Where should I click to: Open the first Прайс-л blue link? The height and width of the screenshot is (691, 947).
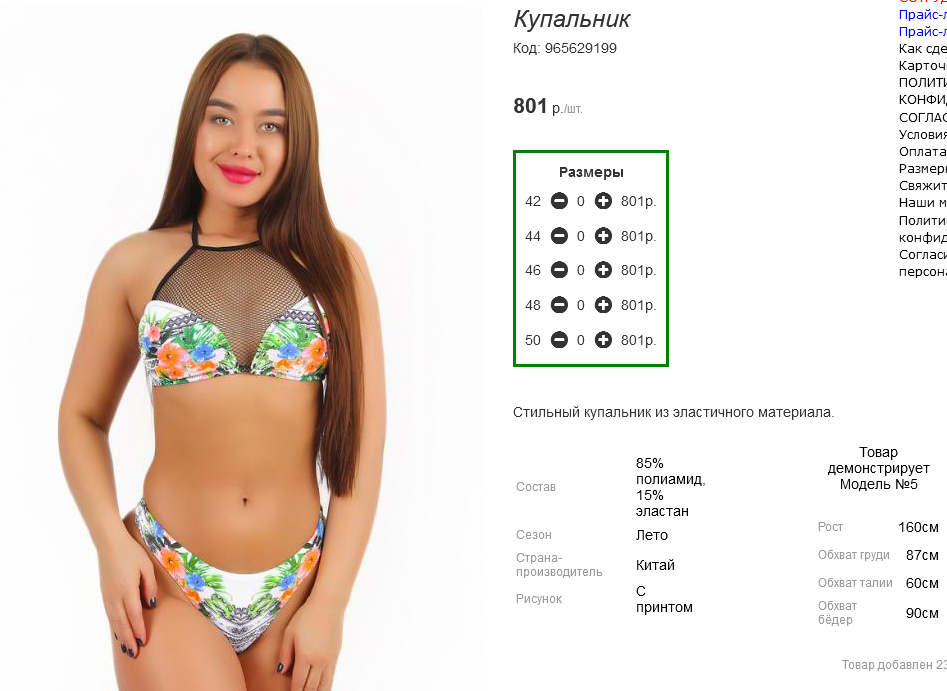[x=922, y=15]
